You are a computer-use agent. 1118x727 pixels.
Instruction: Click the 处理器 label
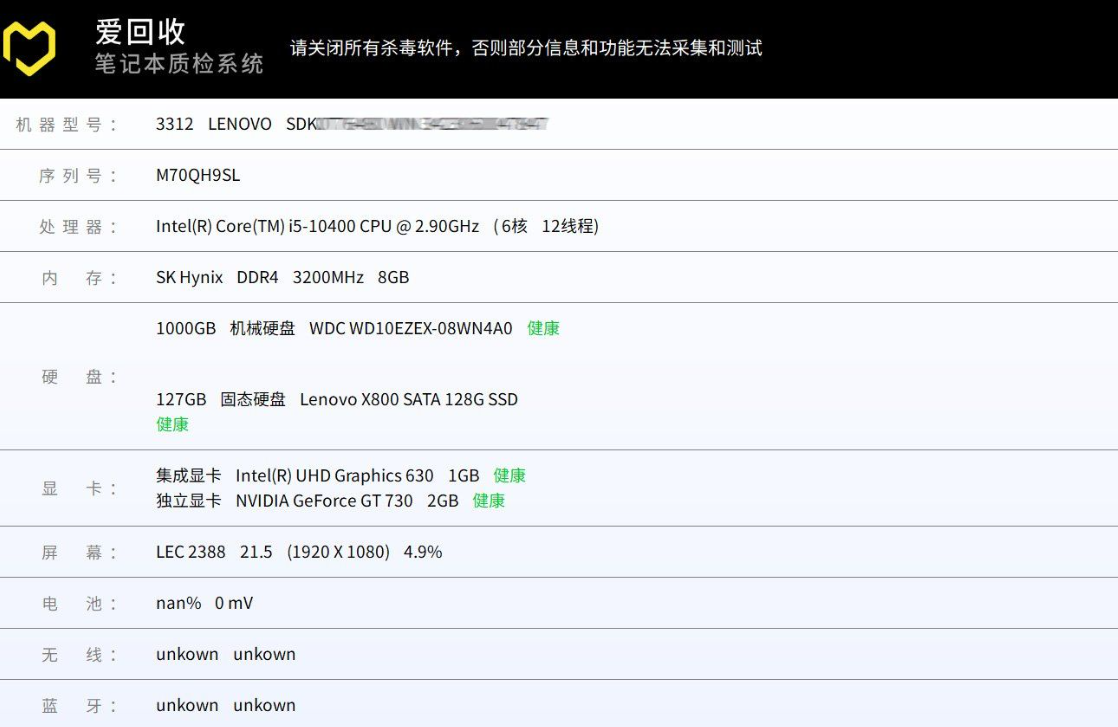click(78, 227)
